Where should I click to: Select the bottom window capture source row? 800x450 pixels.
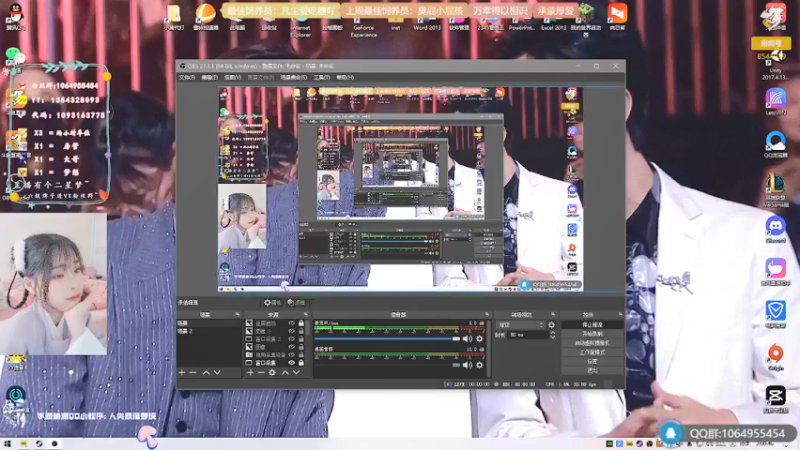[276, 363]
